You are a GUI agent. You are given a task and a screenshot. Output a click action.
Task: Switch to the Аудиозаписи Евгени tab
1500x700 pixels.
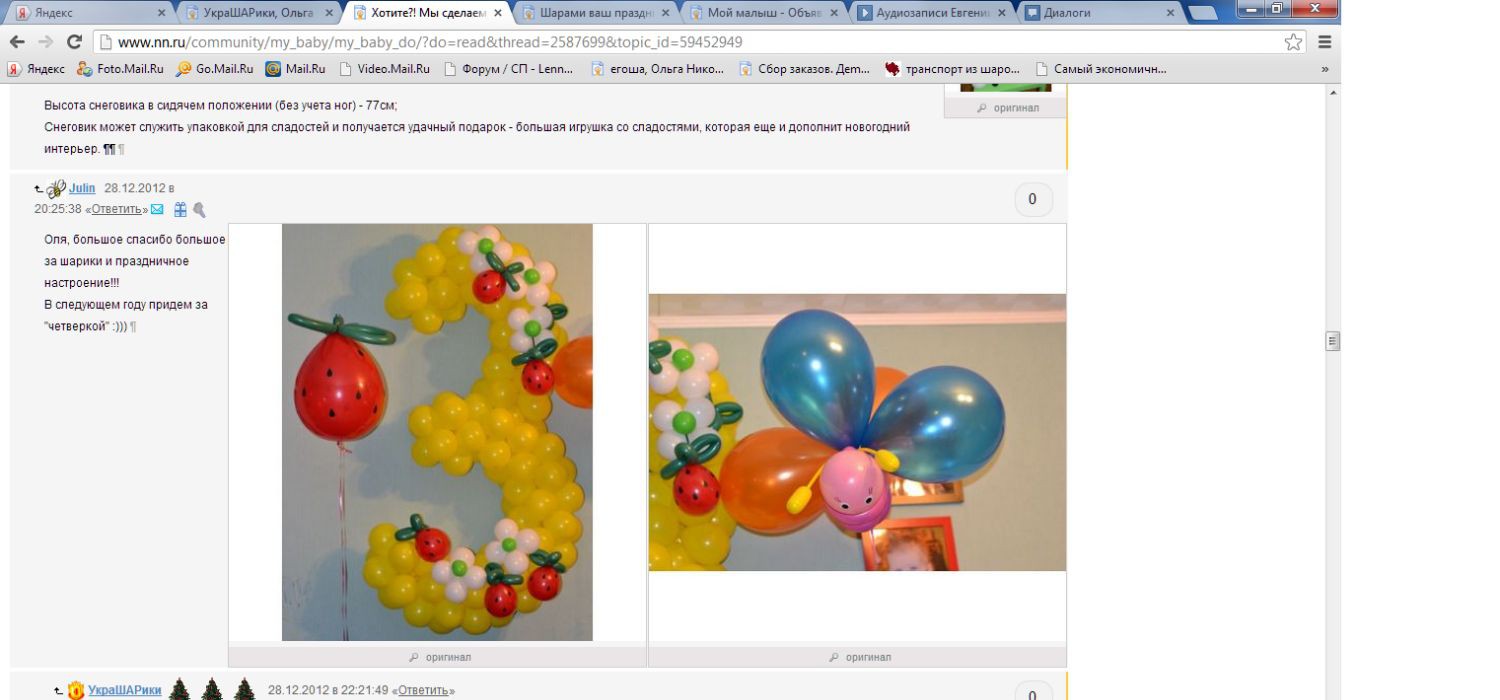(x=932, y=13)
